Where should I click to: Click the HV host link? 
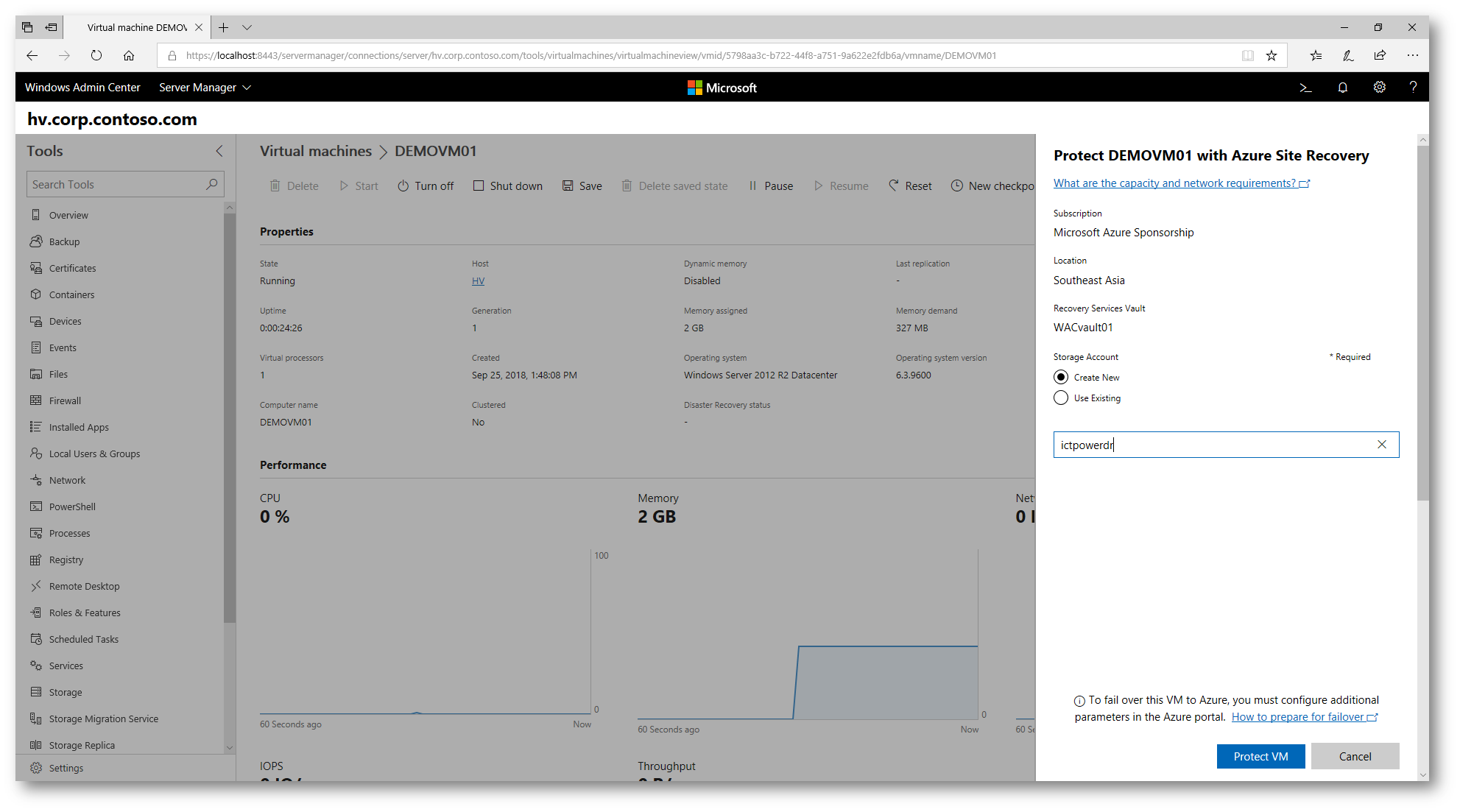(x=478, y=280)
